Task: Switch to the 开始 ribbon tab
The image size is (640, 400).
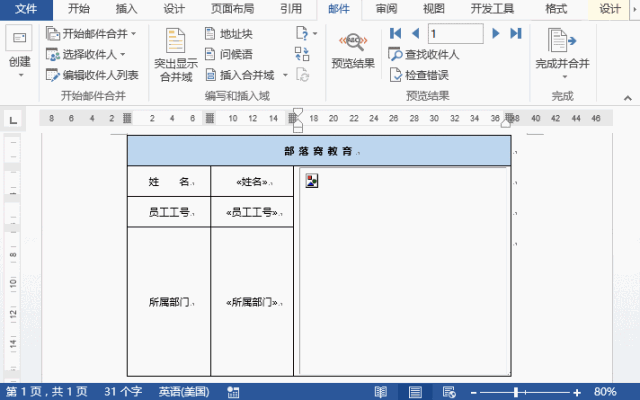Action: [79, 9]
